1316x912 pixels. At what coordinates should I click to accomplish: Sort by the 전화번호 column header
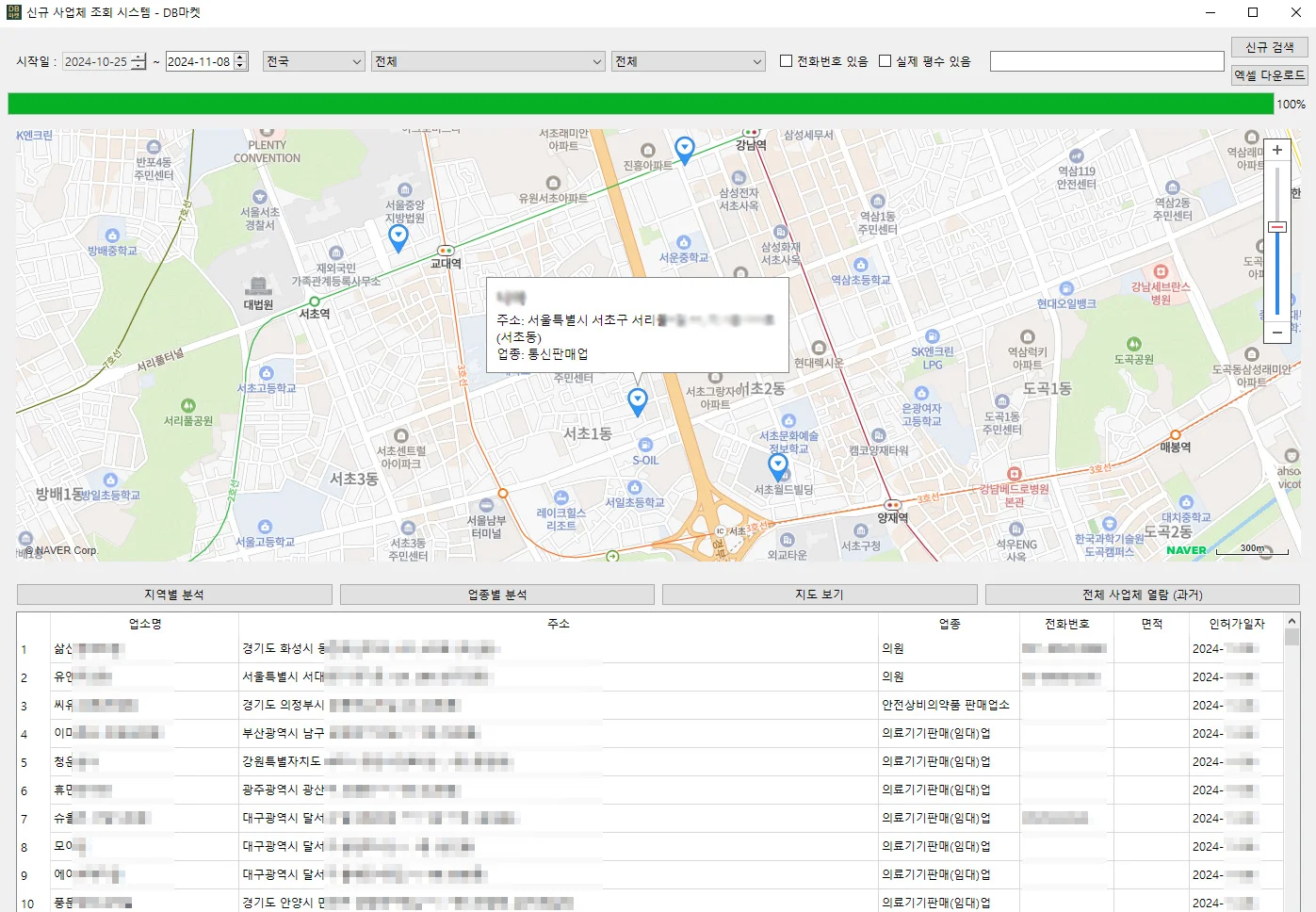[x=1066, y=624]
